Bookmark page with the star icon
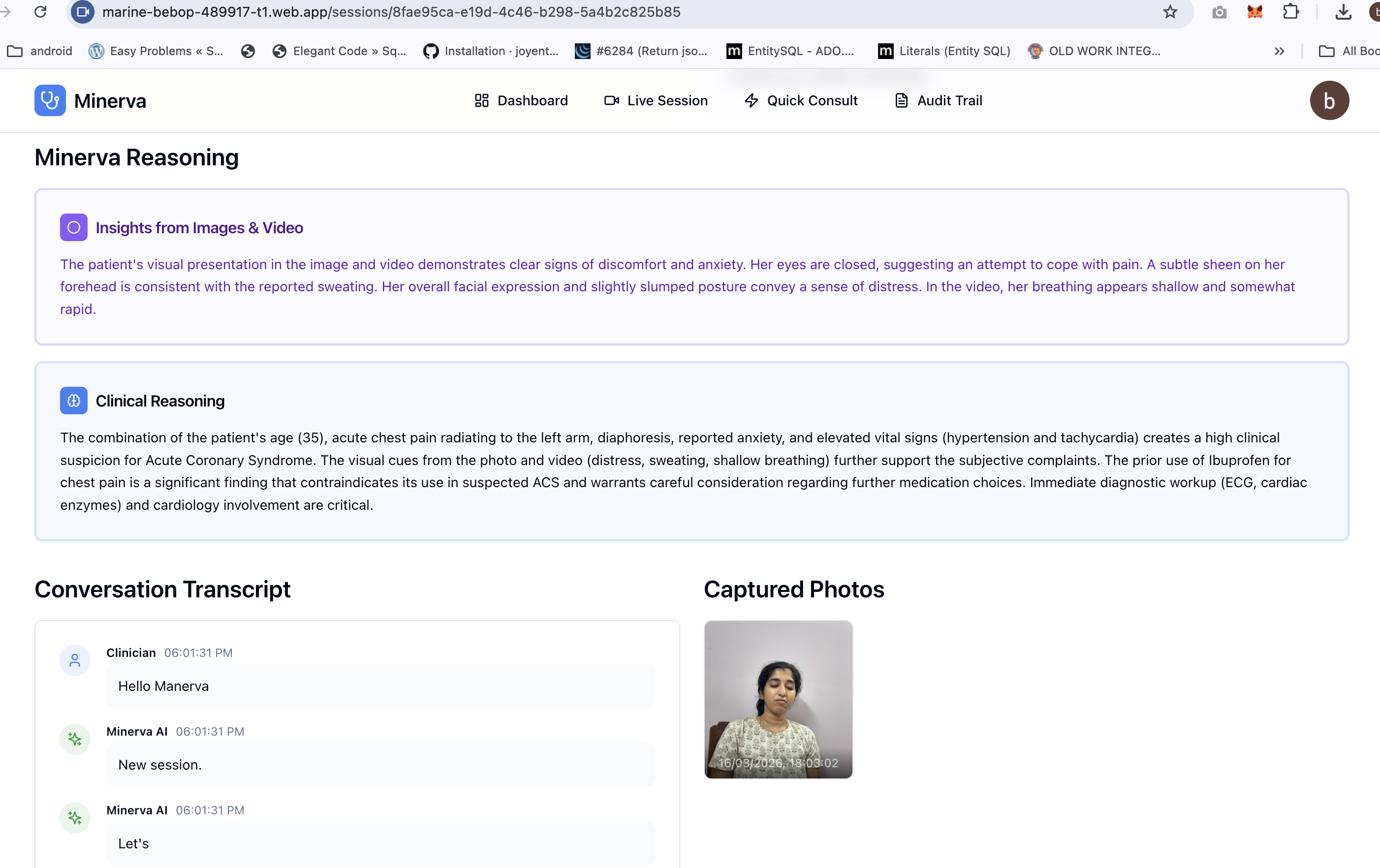Image resolution: width=1380 pixels, height=868 pixels. point(1170,12)
